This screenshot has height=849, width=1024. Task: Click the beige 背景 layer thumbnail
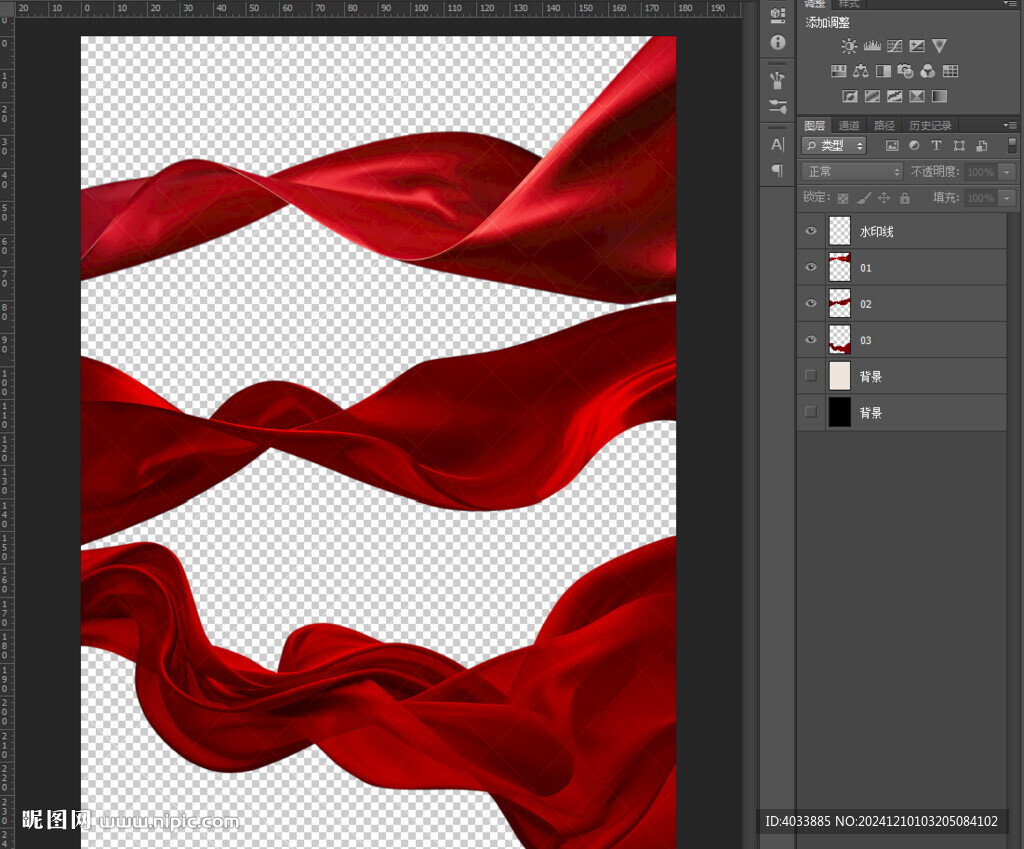tap(839, 376)
